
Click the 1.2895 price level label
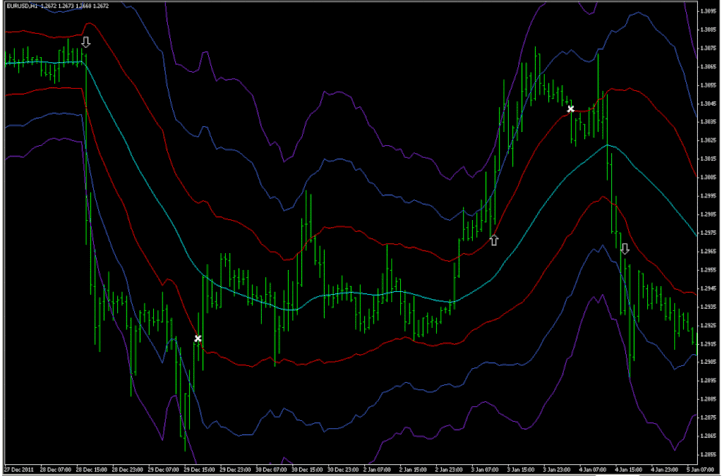click(709, 381)
